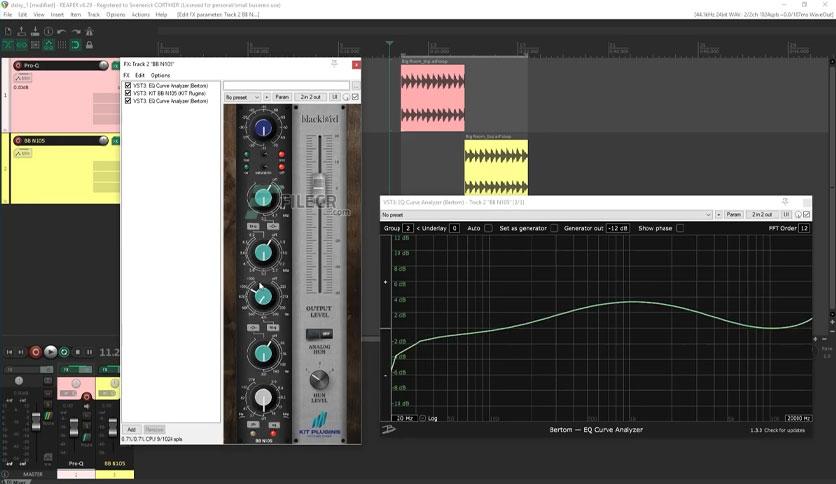Click Hum Level knob on BB N105

click(x=319, y=379)
